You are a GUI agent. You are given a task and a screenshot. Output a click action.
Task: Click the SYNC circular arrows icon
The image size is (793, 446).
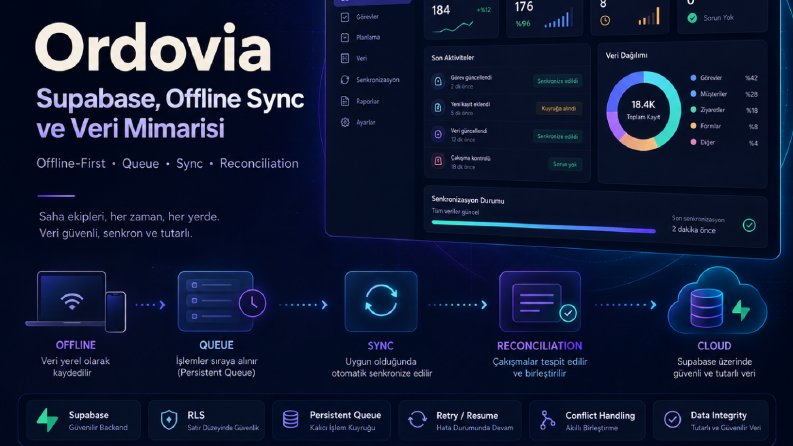(381, 301)
